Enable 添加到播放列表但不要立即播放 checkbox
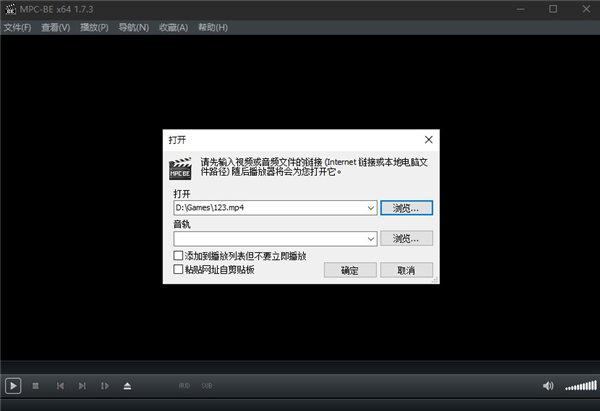This screenshot has width=600, height=411. pyautogui.click(x=179, y=257)
